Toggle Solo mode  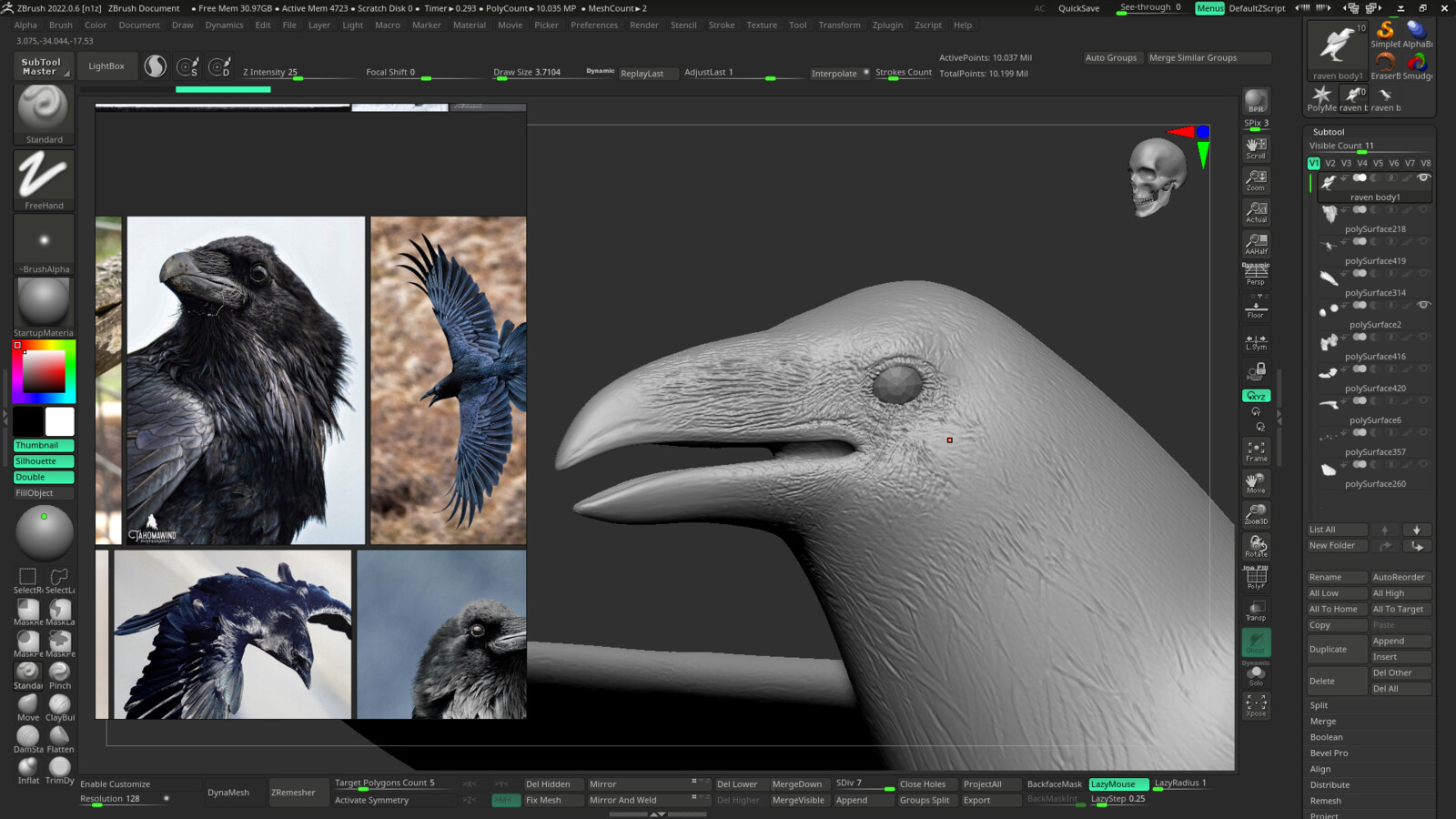[x=1256, y=674]
